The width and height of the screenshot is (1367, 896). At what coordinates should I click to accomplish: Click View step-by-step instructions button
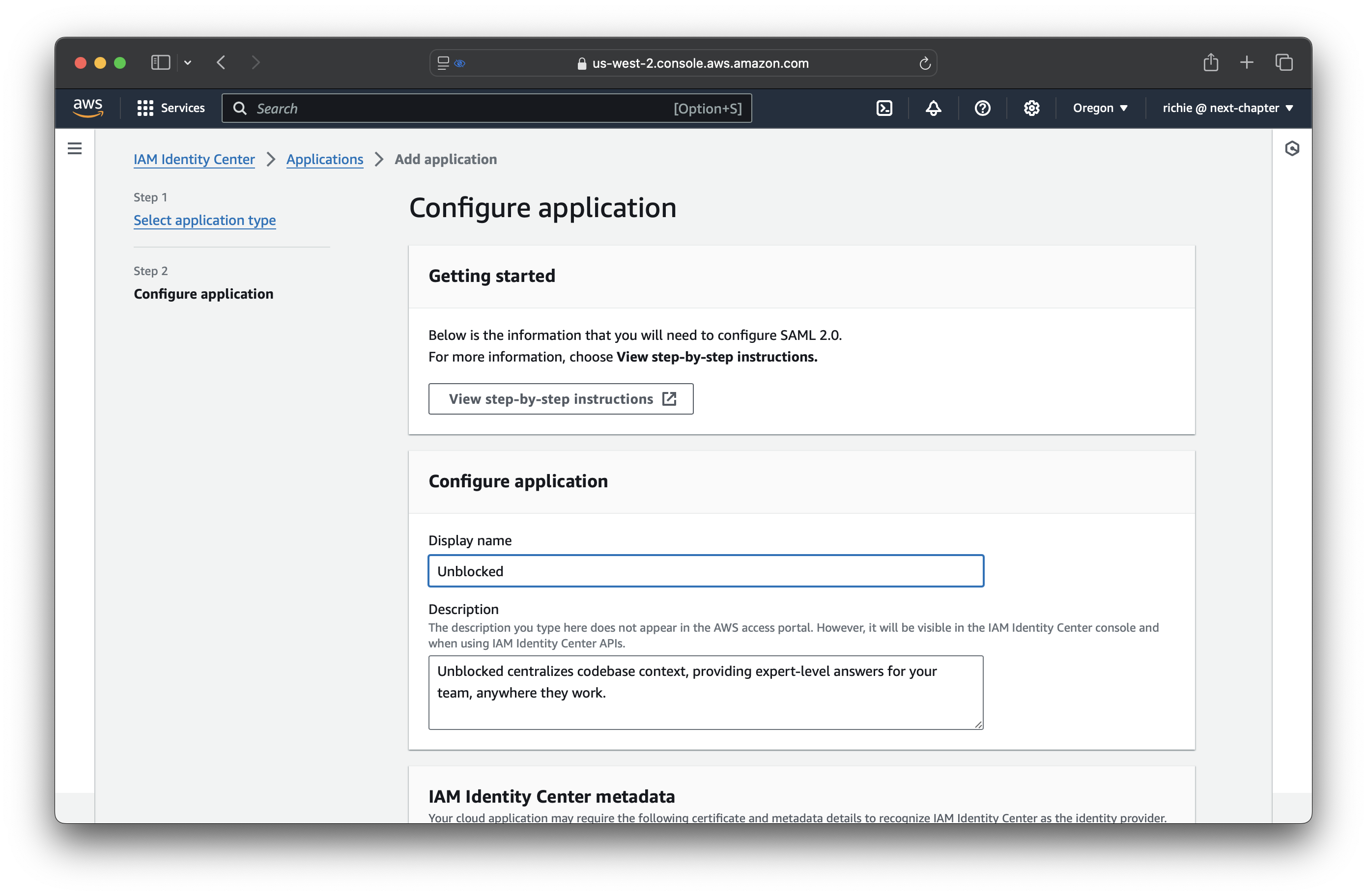pyautogui.click(x=561, y=398)
